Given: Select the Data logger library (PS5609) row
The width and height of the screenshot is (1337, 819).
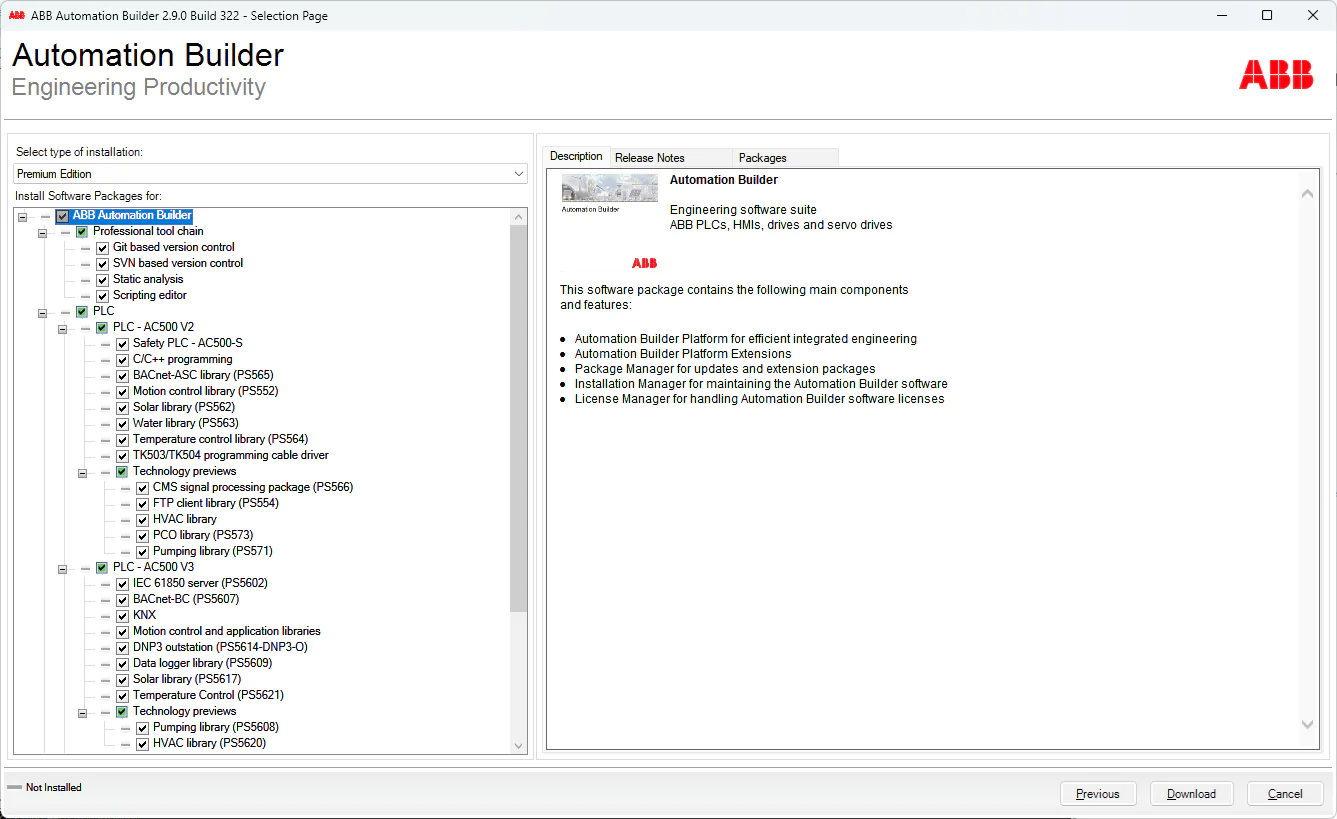Looking at the screenshot, I should click(202, 663).
